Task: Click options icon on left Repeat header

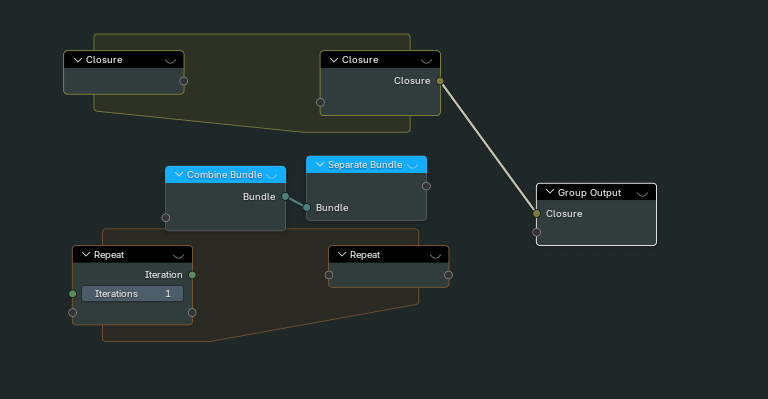Action: 179,256
